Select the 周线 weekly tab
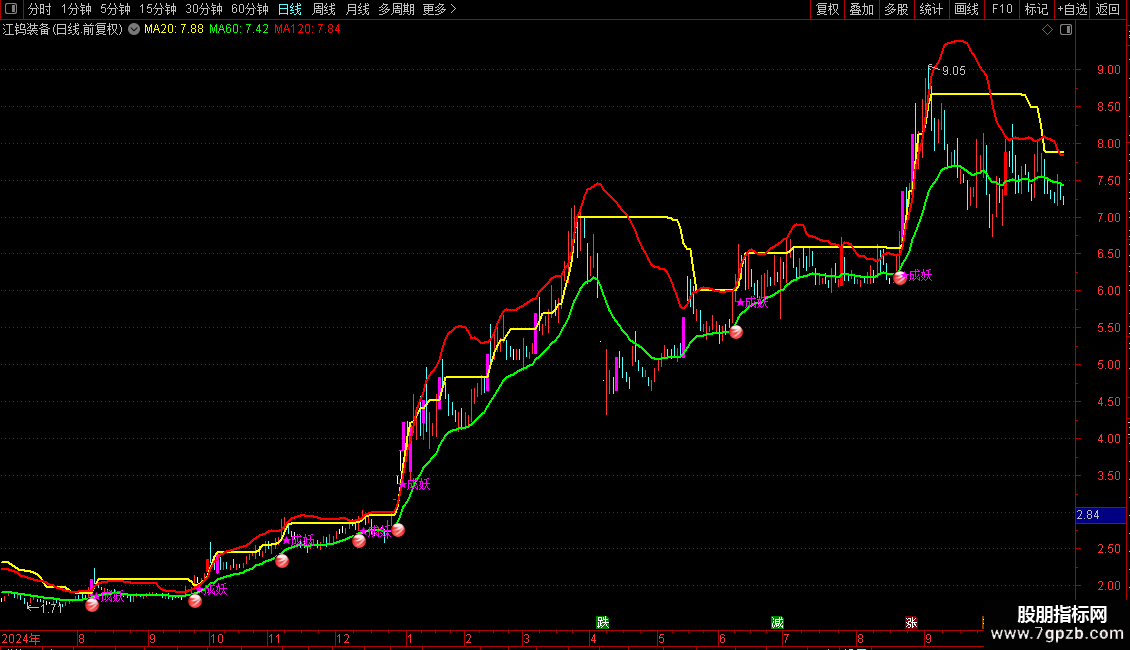 pos(324,9)
